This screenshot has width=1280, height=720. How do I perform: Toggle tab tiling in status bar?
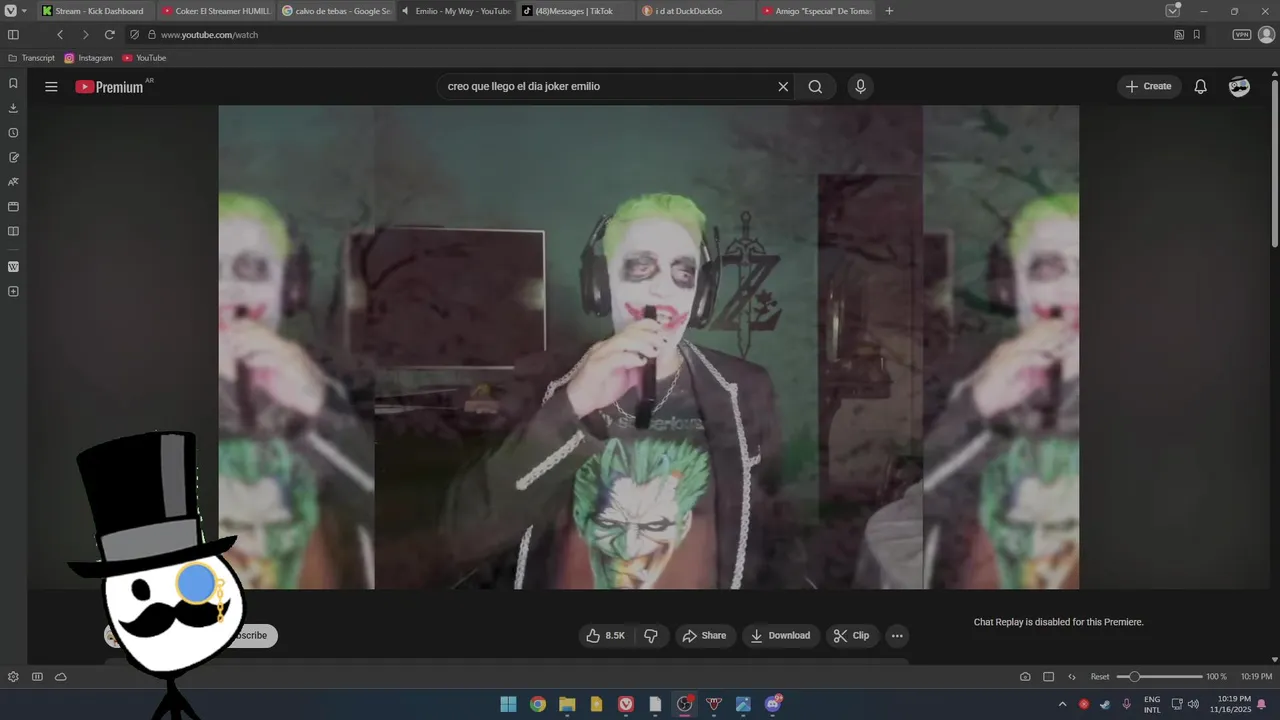[1048, 677]
